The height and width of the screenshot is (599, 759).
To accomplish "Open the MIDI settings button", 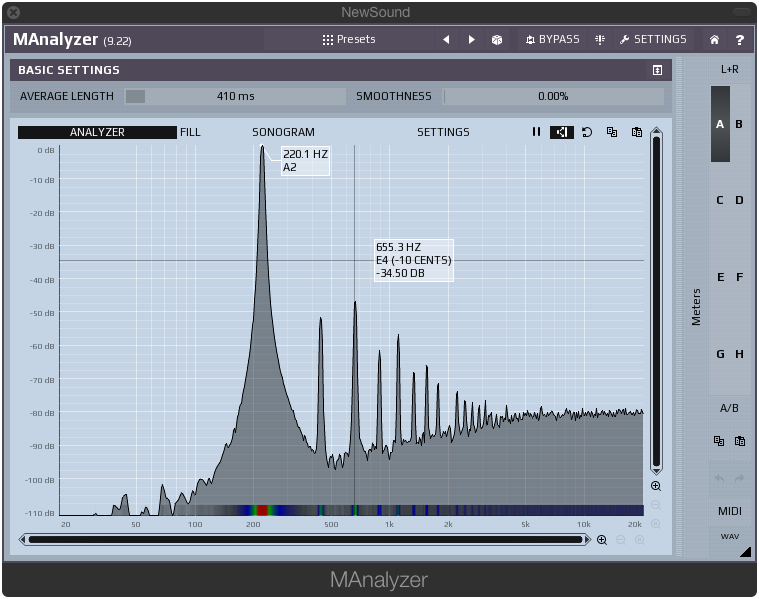I will tap(729, 511).
